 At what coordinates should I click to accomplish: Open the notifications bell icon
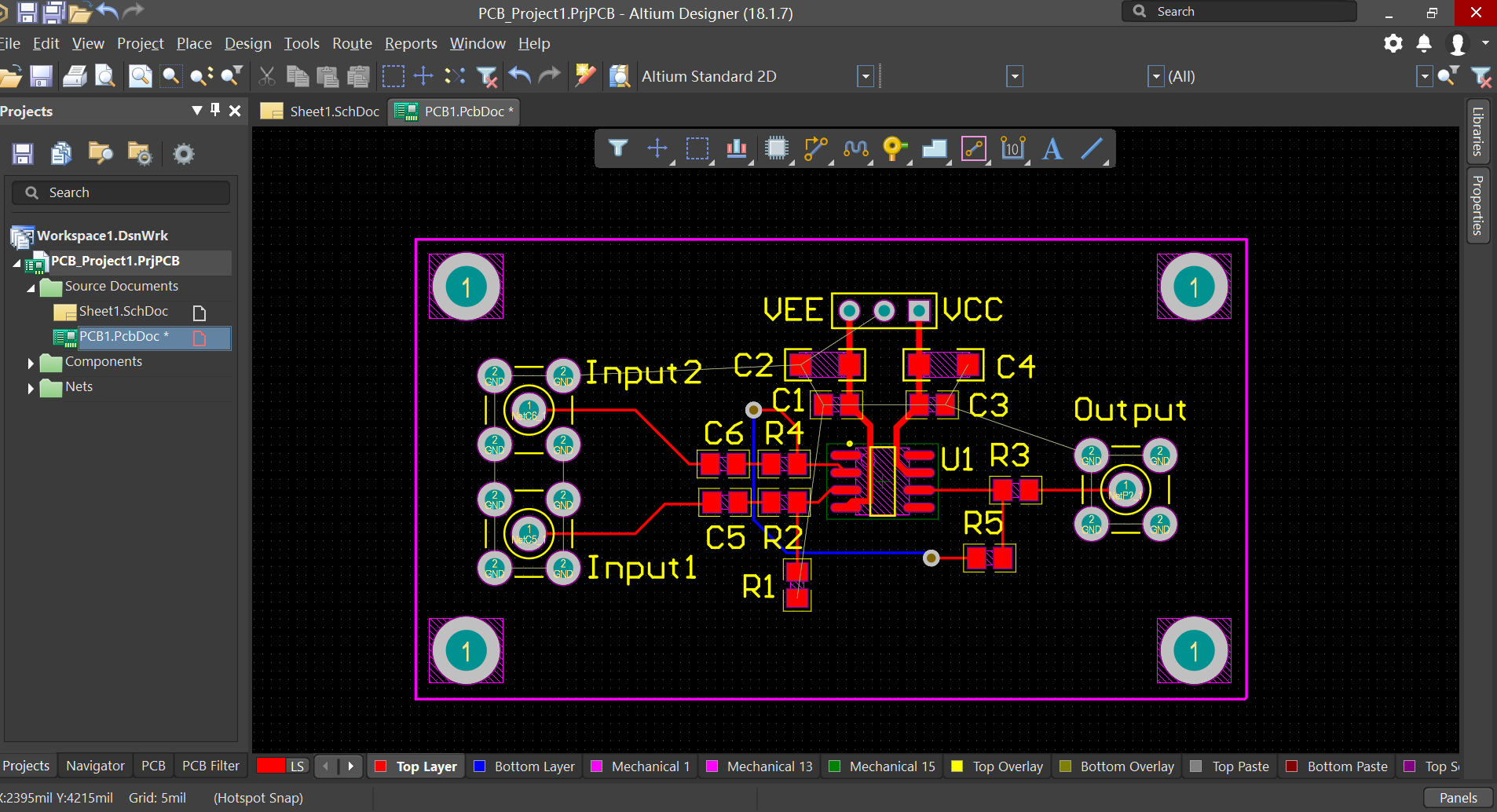click(1424, 43)
